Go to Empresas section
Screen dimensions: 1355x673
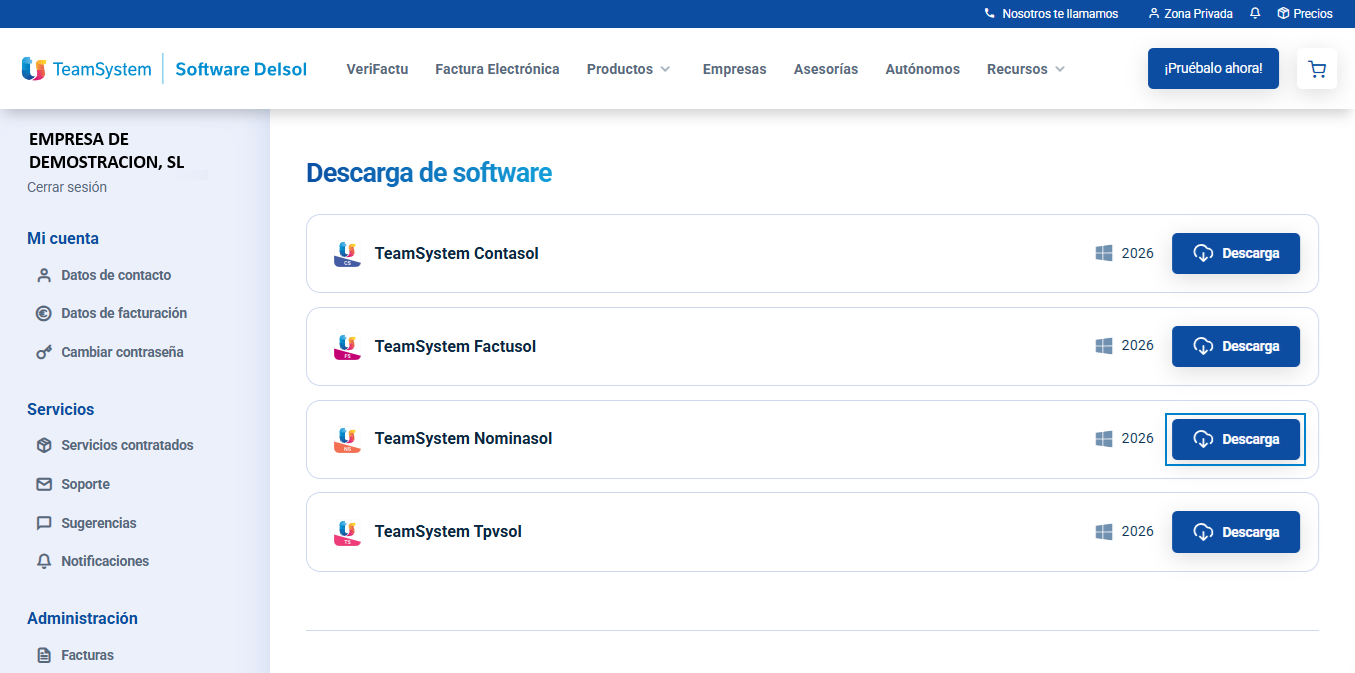point(734,69)
